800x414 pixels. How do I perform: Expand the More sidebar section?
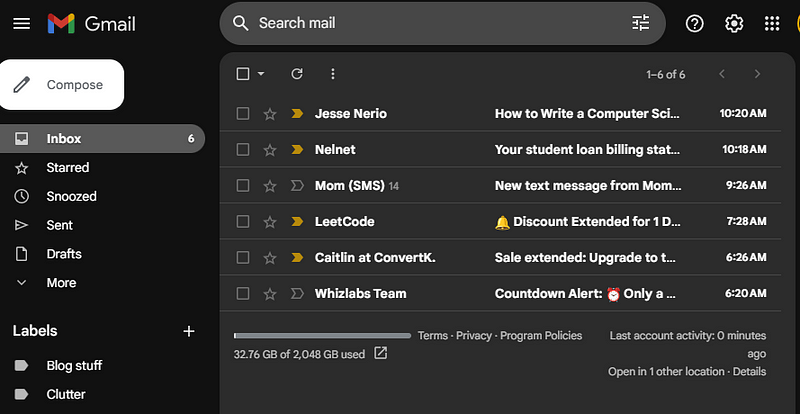click(61, 283)
